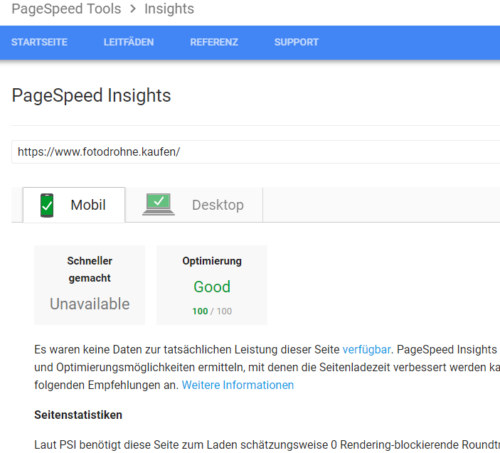Click the 'Schneller gemacht' Unavailable card
This screenshot has width=500, height=453.
pyautogui.click(x=90, y=285)
